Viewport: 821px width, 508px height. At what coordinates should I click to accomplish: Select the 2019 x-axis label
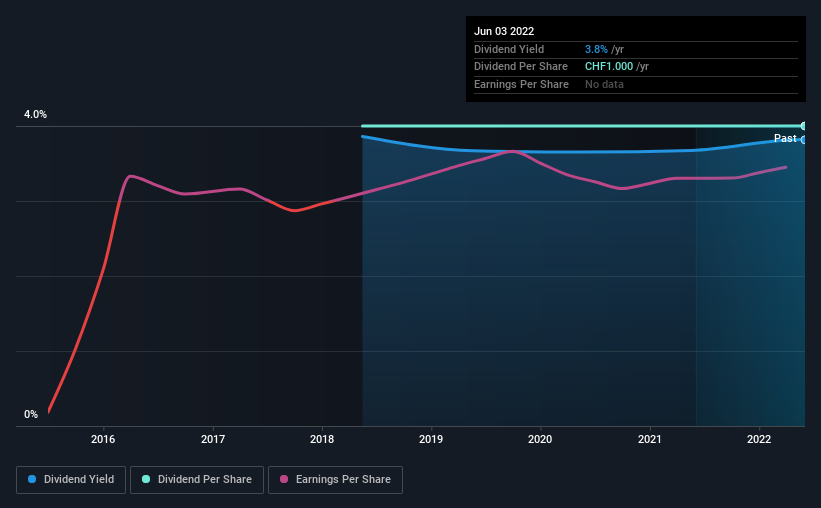coord(431,439)
